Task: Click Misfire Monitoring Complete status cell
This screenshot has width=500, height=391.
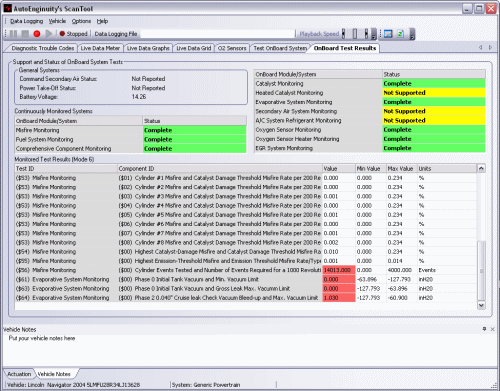Action: (195, 130)
